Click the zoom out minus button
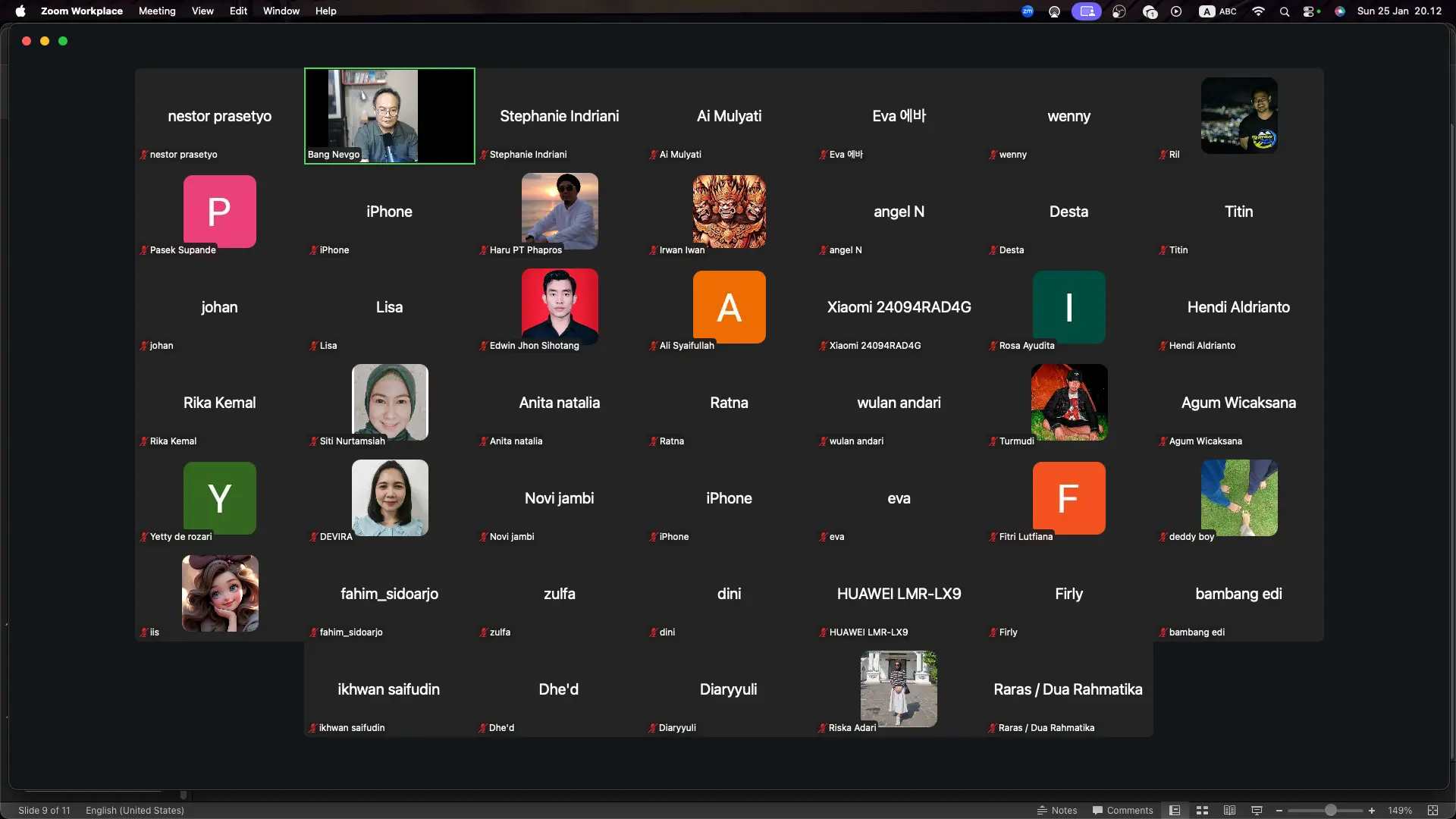The image size is (1456, 819). coord(1279,810)
